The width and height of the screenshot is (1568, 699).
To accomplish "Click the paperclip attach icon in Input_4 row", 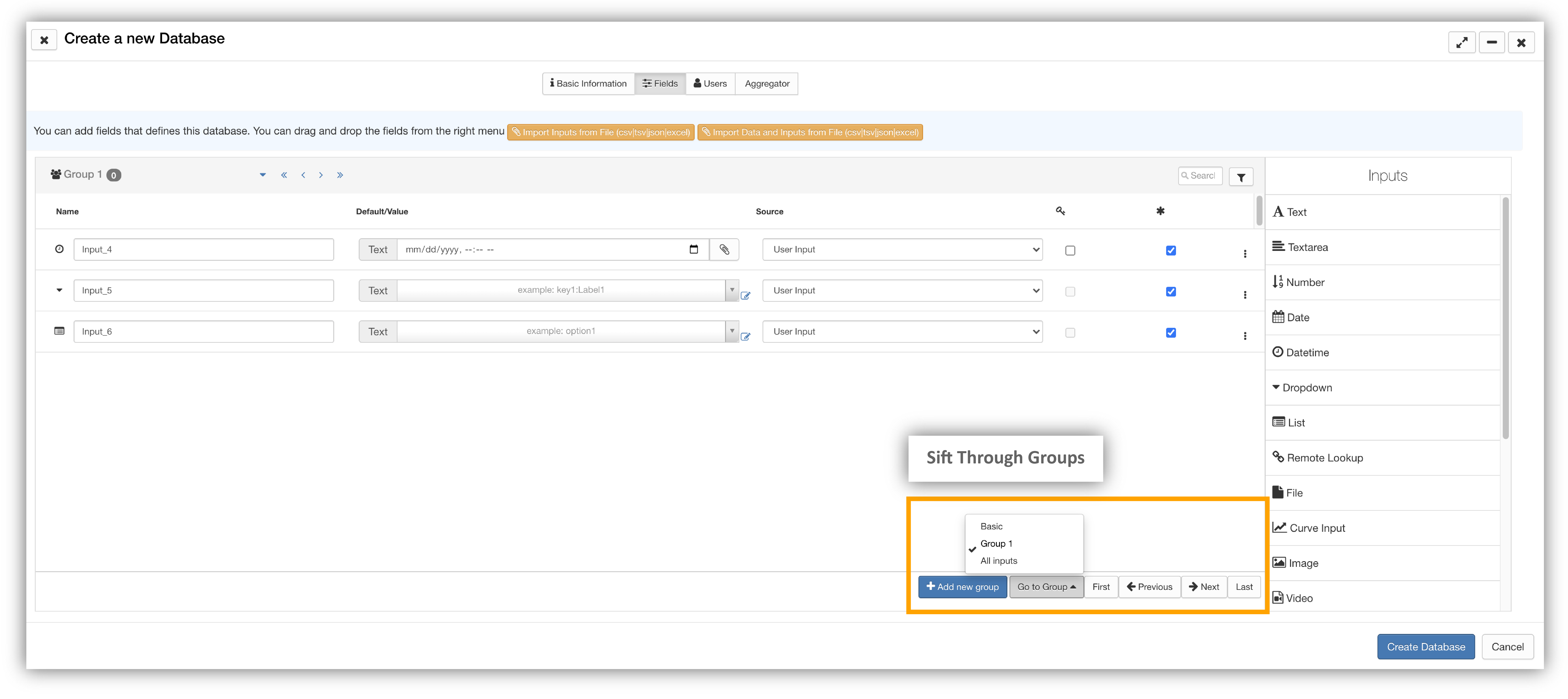I will pos(724,250).
